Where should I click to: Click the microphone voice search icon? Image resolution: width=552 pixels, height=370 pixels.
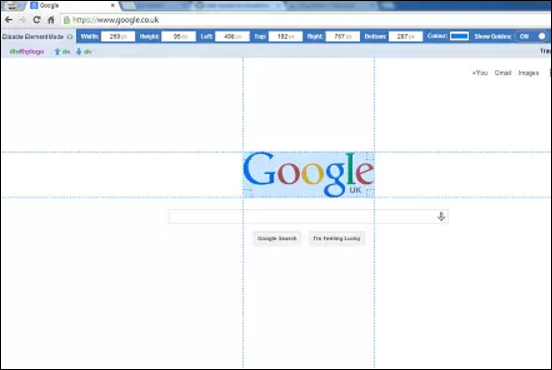pyautogui.click(x=441, y=216)
